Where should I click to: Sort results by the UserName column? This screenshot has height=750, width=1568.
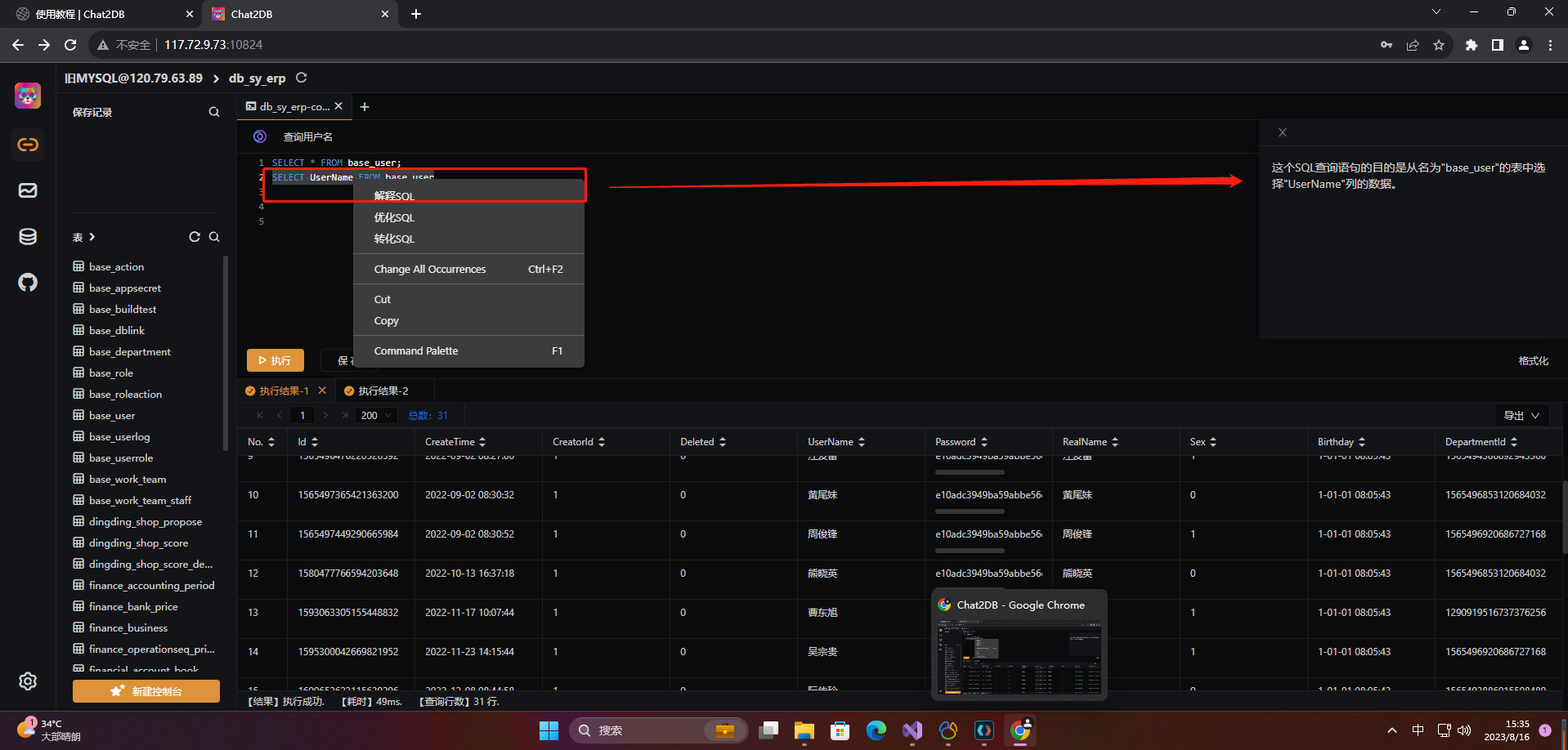pyautogui.click(x=862, y=442)
